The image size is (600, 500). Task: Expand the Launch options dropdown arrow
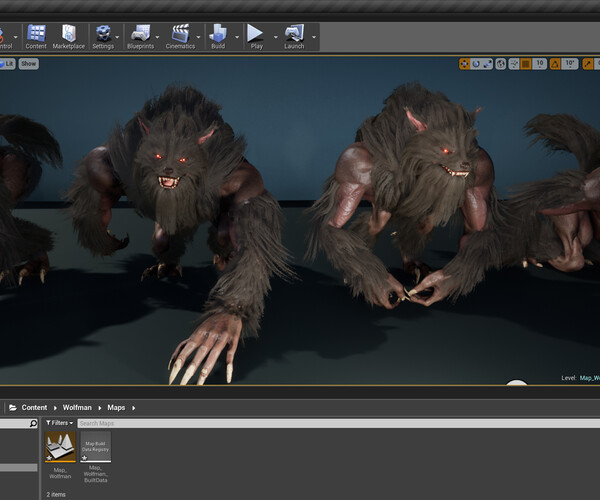point(314,37)
